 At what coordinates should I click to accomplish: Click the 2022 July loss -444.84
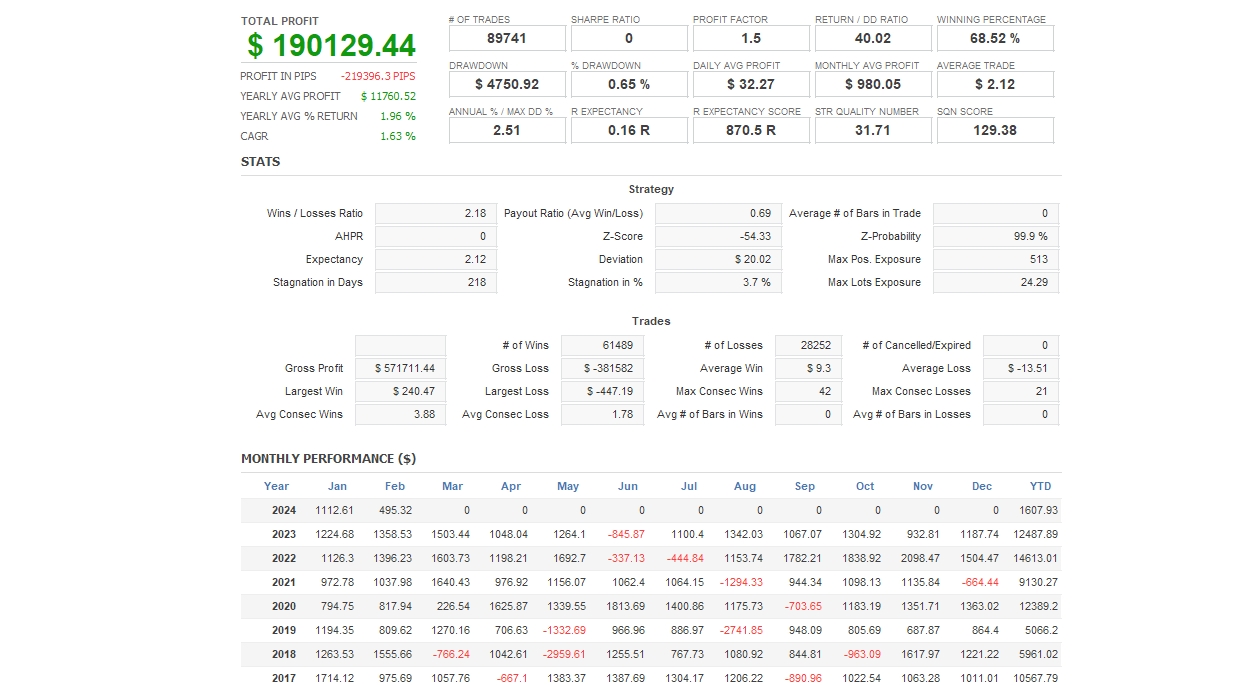pos(684,558)
